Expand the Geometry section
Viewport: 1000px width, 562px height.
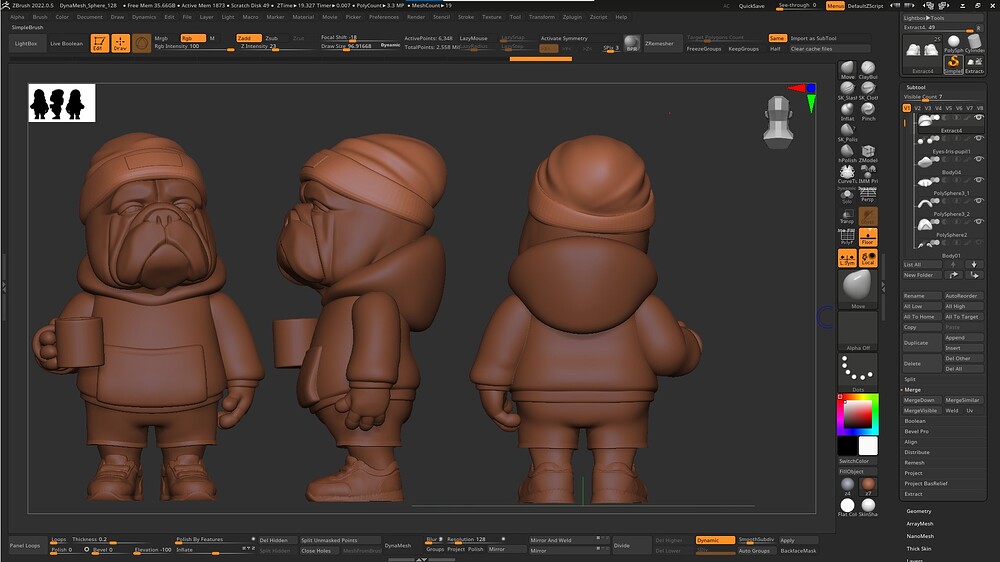tap(919, 511)
